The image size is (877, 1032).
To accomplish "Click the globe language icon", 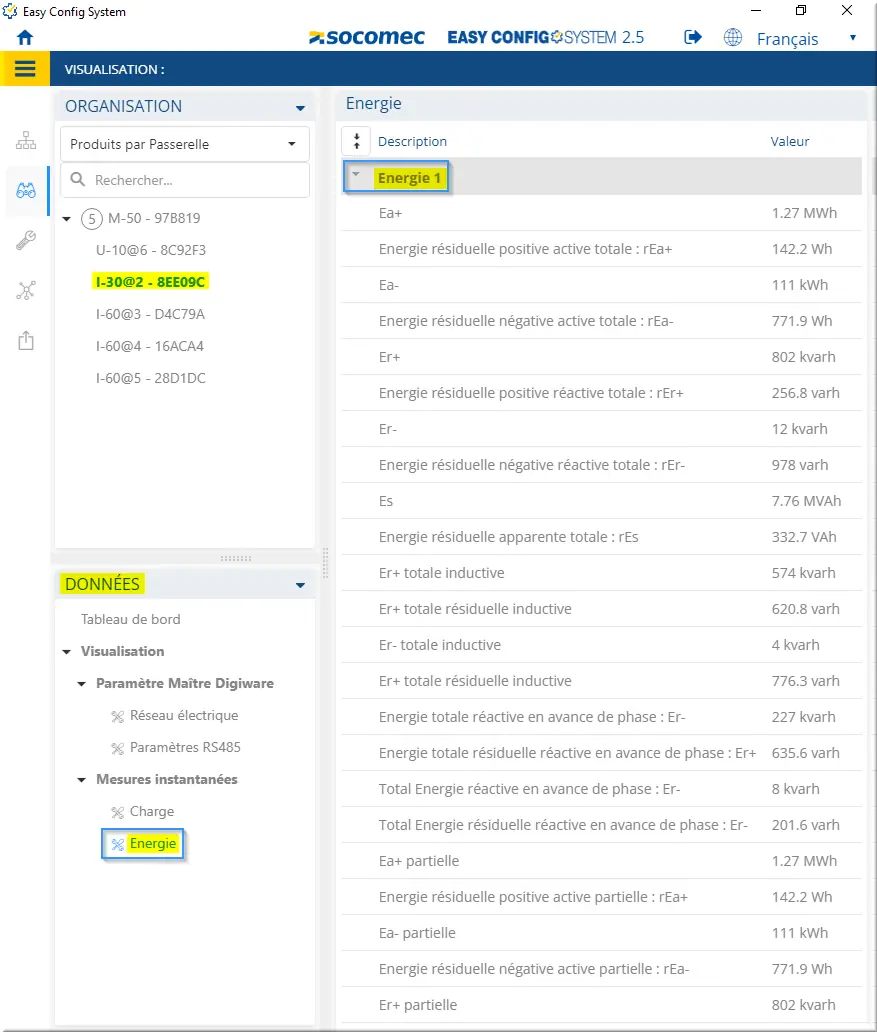I will pyautogui.click(x=733, y=38).
